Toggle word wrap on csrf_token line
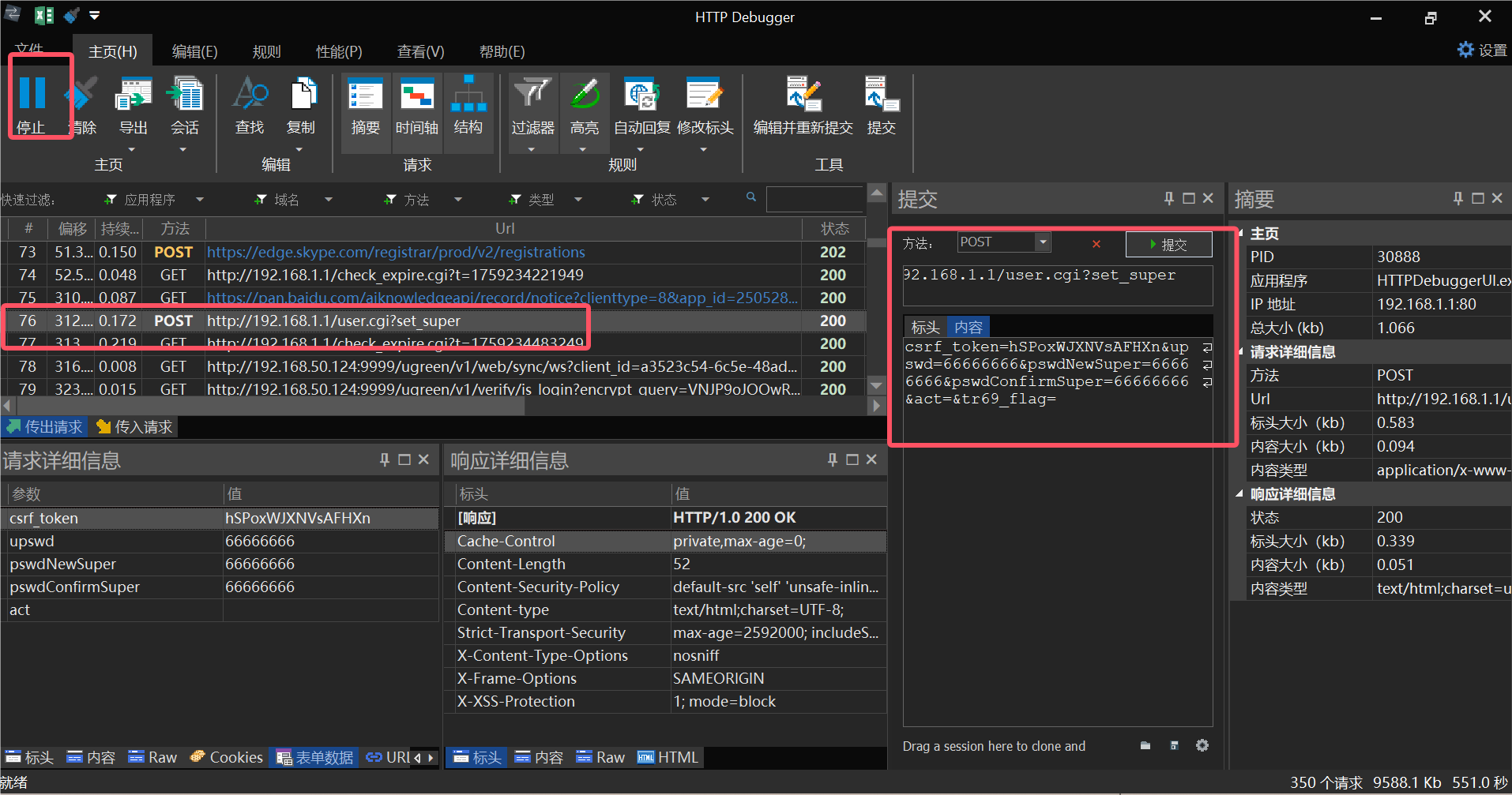Viewport: 1512px width, 795px height. [x=1207, y=347]
